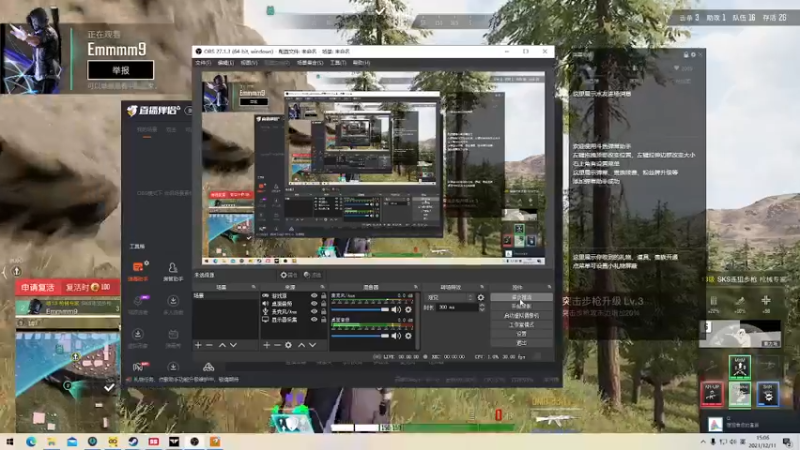Adjust the 桌面音频 volume slider in the mixer
800x450 pixels.
(360, 336)
